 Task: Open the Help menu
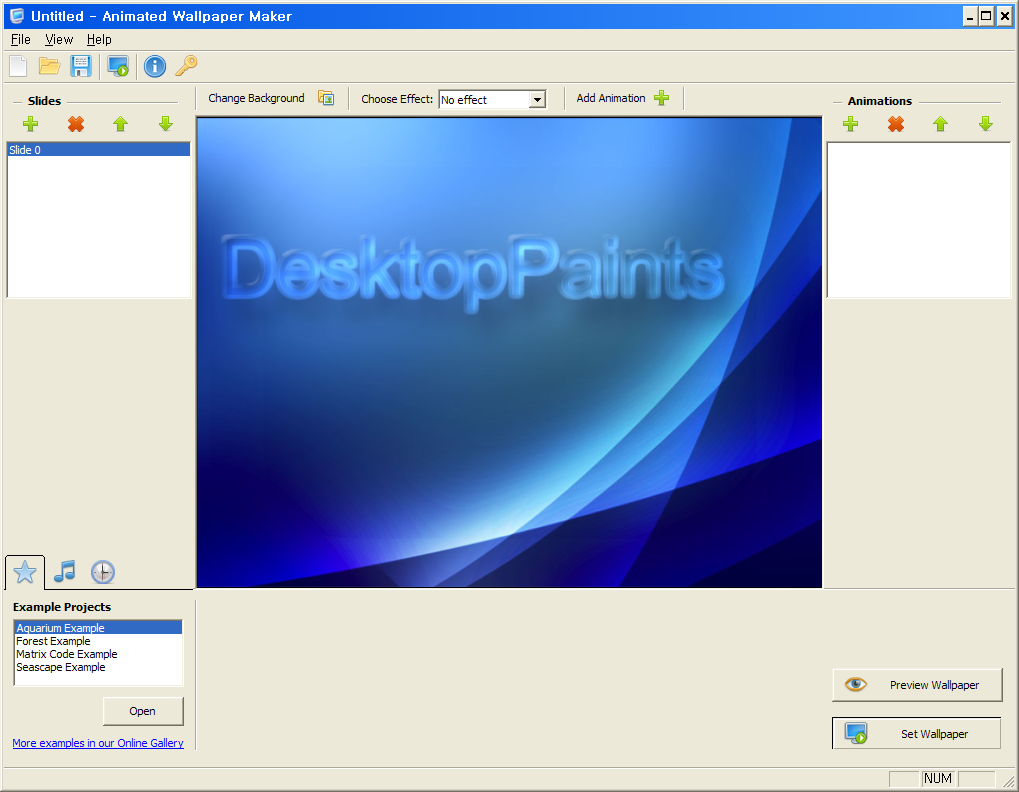(99, 40)
